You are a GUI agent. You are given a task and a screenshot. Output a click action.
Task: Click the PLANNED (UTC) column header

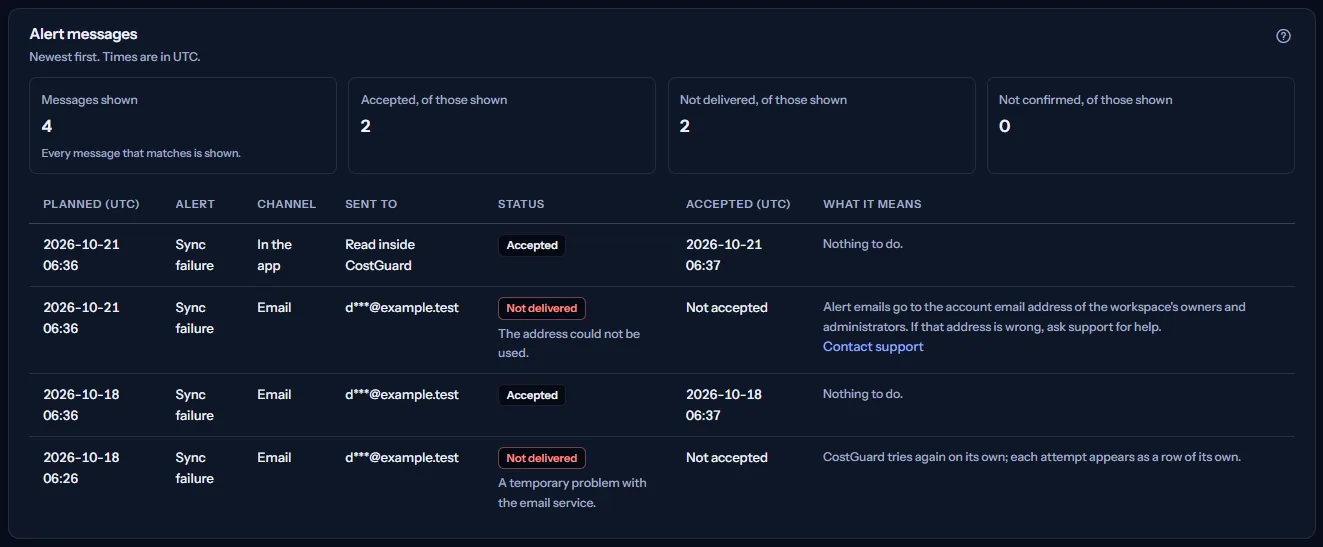pyautogui.click(x=91, y=204)
